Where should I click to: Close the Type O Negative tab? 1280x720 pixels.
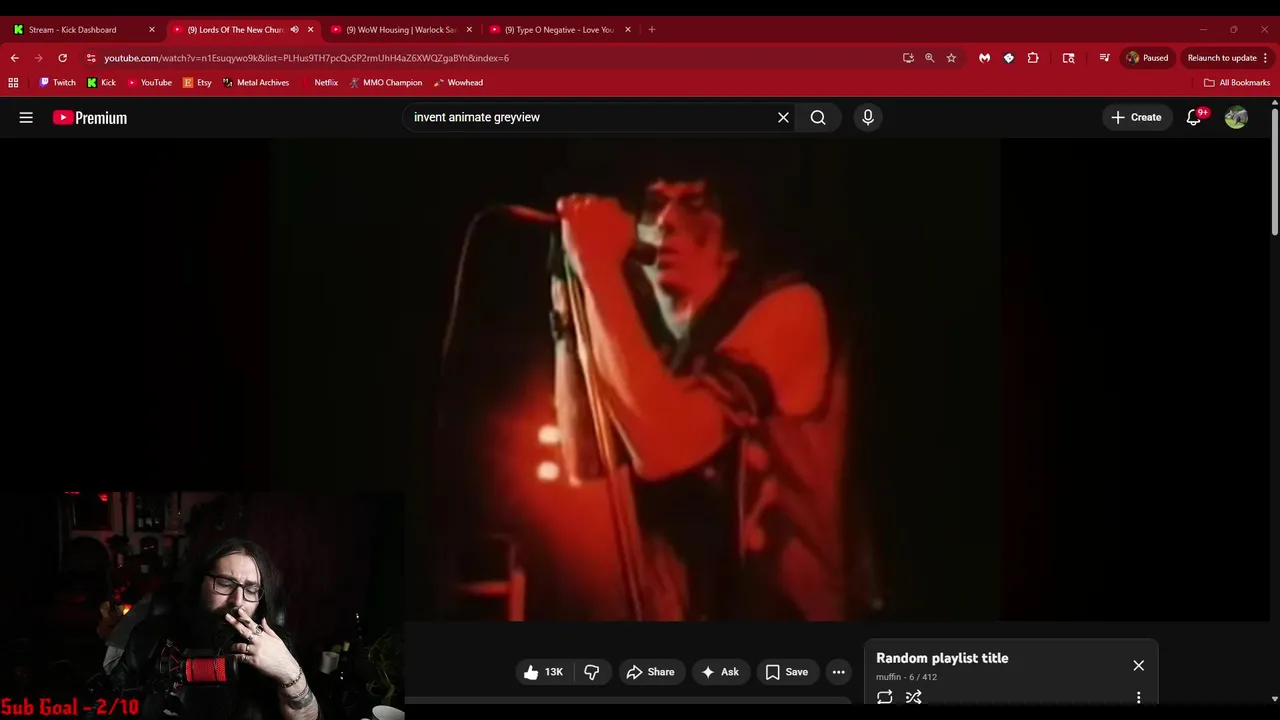point(628,30)
